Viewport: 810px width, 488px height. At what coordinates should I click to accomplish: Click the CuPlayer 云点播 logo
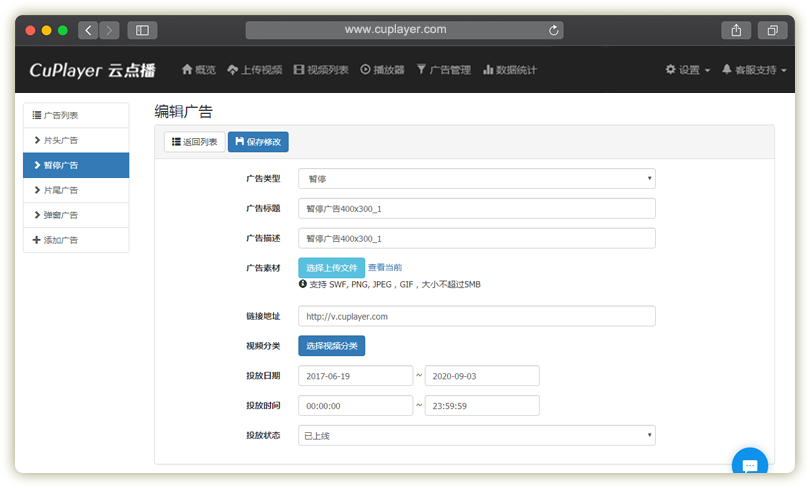(92, 70)
